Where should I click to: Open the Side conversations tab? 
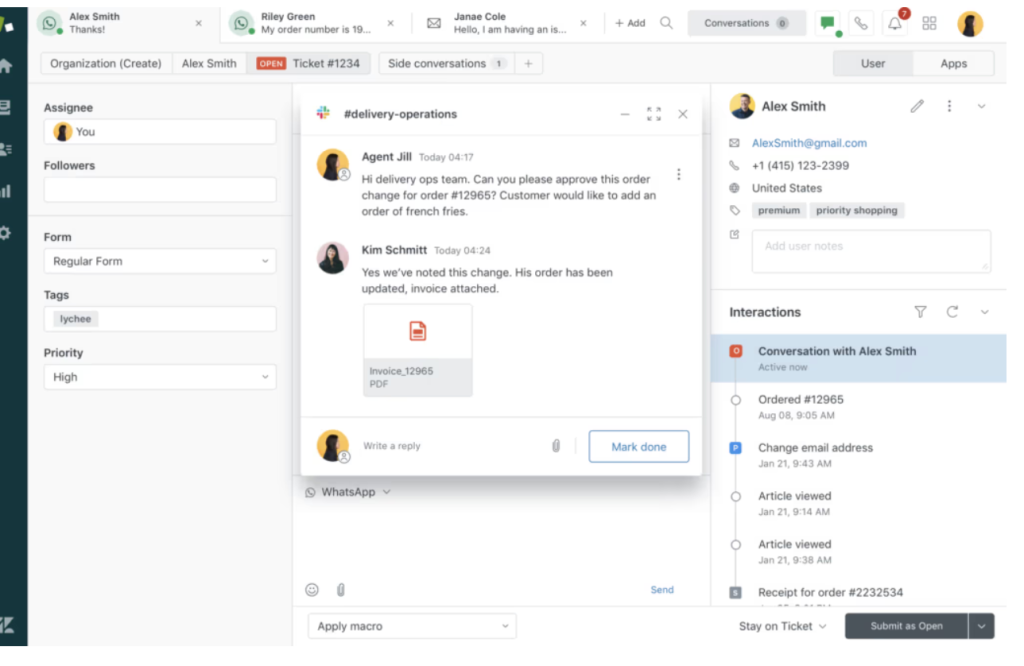pos(436,62)
